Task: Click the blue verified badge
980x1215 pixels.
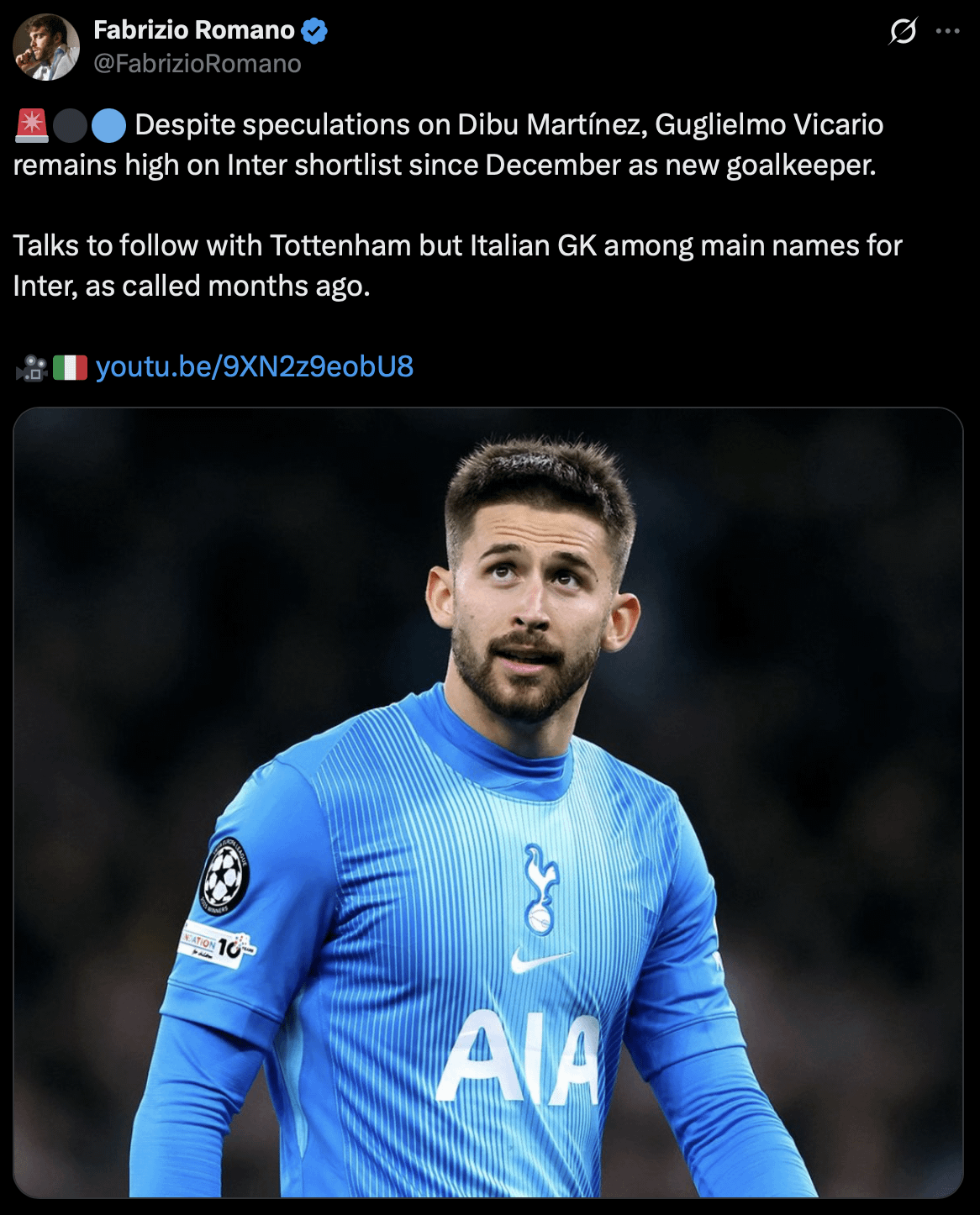Action: [x=314, y=31]
